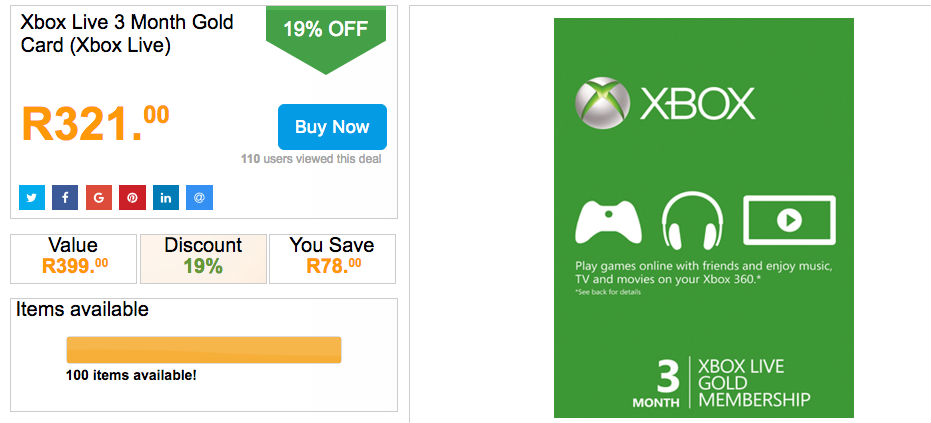Select the Discount 19% box
Viewport: 931px width, 423px height.
click(203, 256)
